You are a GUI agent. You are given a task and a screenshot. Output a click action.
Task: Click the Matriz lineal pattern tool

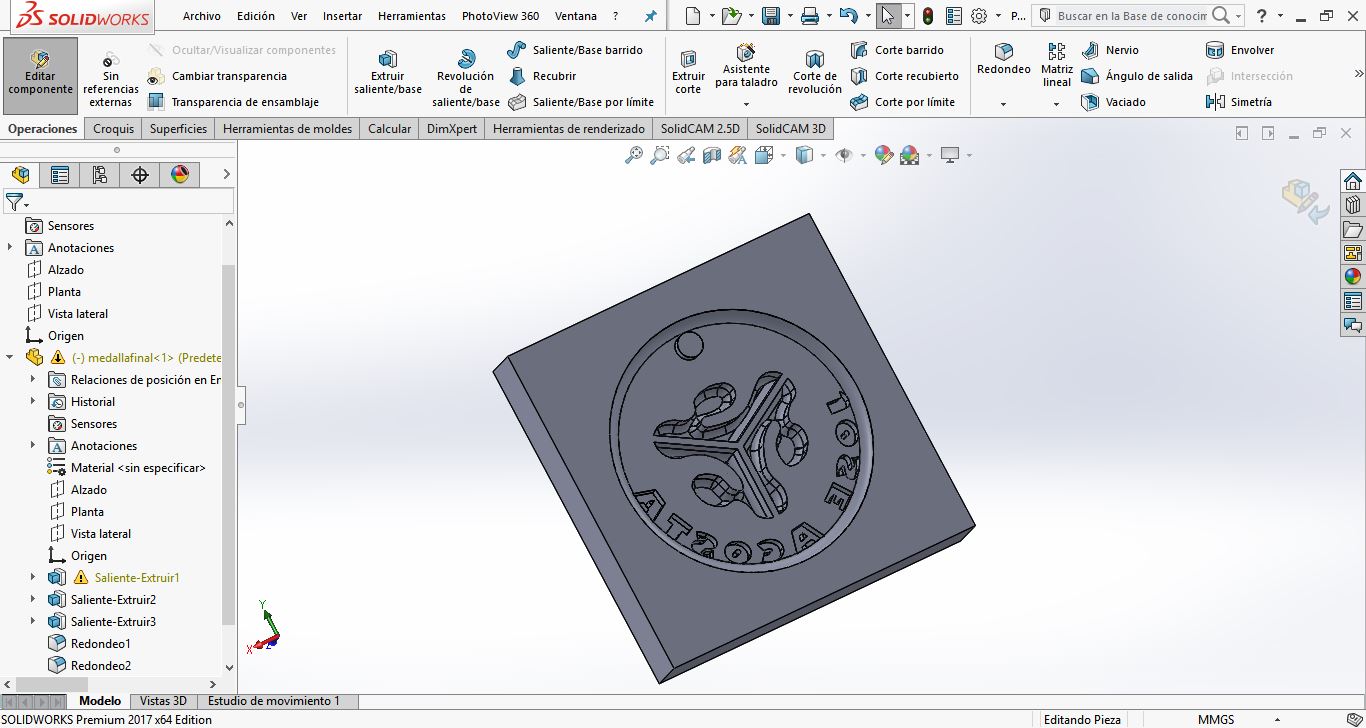coord(1057,66)
